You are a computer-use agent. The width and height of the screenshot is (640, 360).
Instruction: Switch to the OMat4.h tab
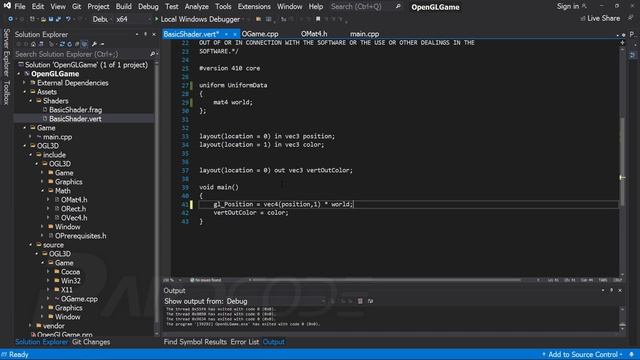click(314, 34)
